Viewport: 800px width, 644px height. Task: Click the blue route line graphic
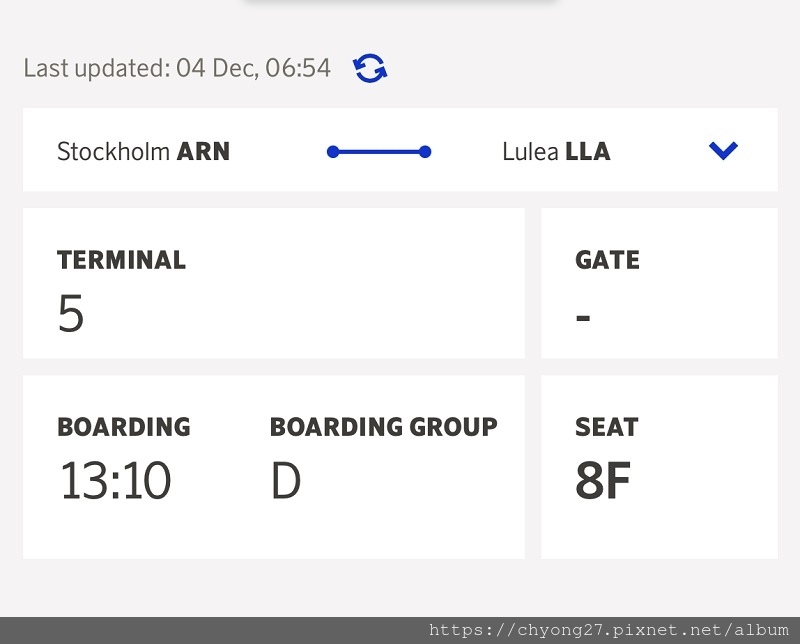tap(379, 152)
